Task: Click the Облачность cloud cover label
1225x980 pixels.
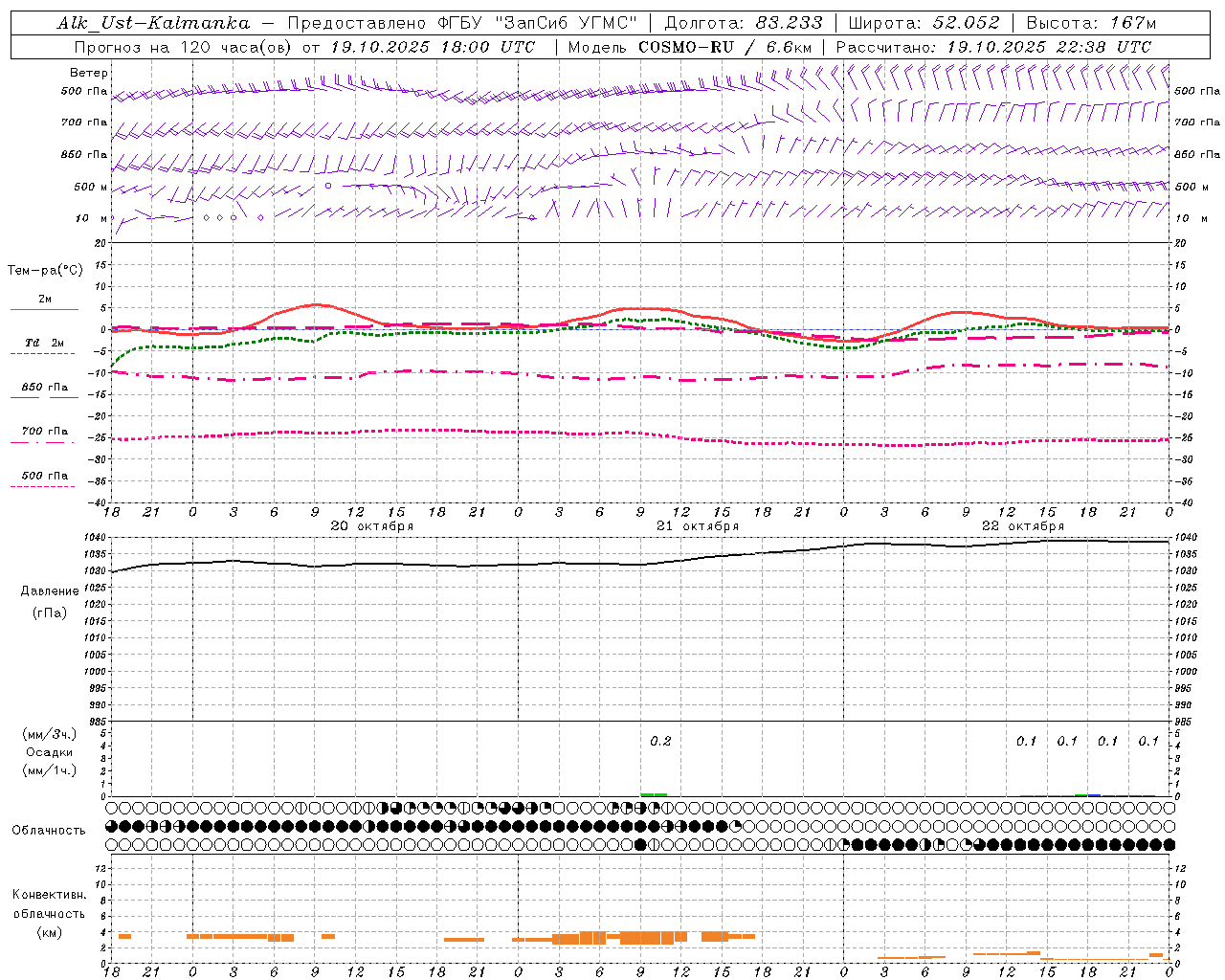Action: 49,830
